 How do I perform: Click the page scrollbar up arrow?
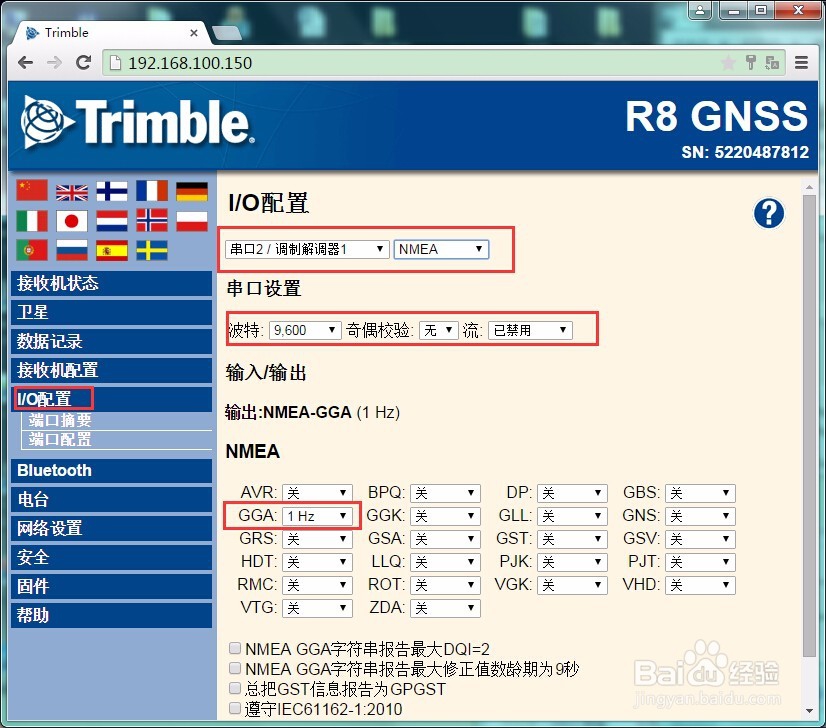(x=809, y=187)
